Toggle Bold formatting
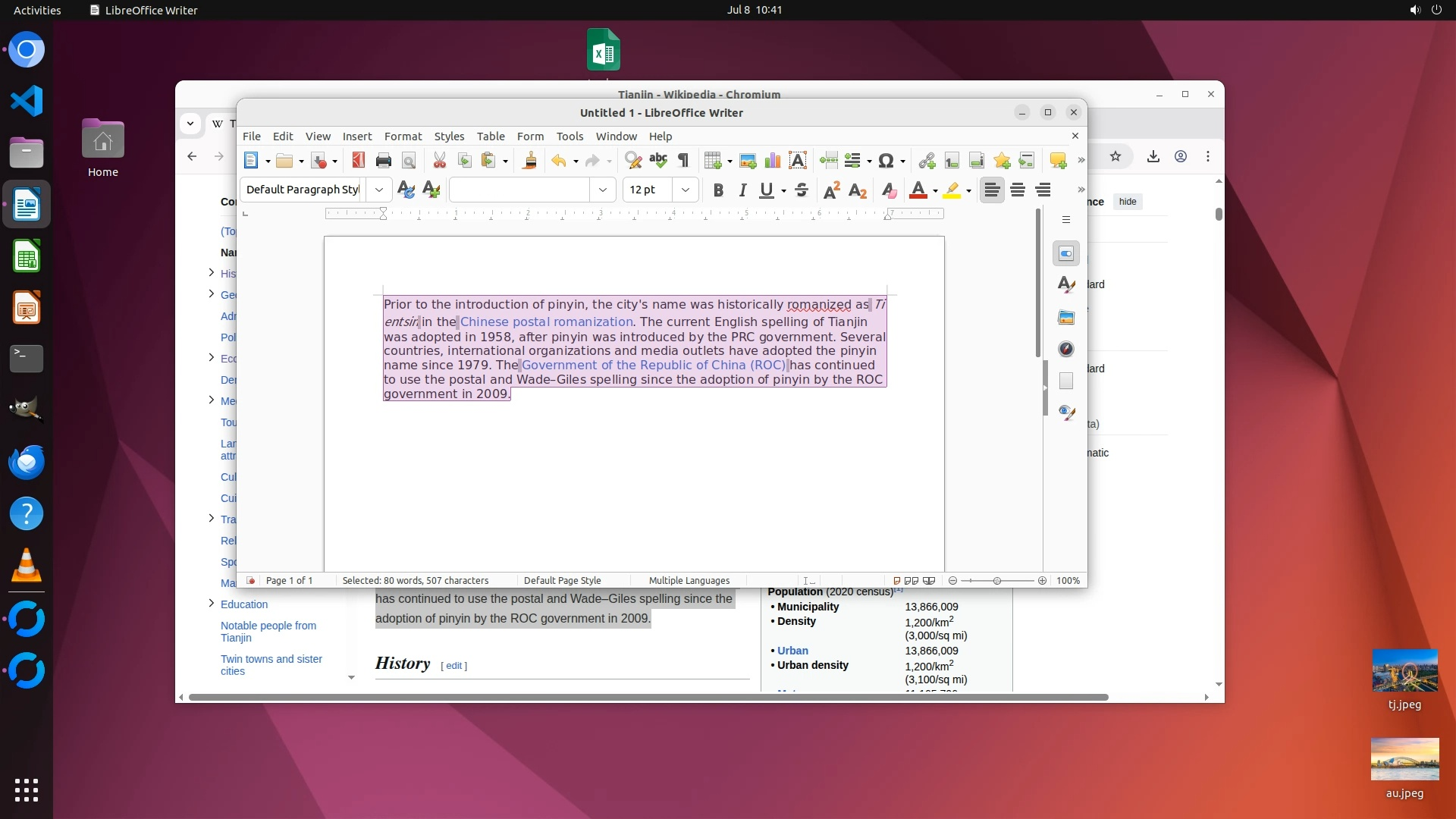Screen dimensions: 1456x819 718,190
